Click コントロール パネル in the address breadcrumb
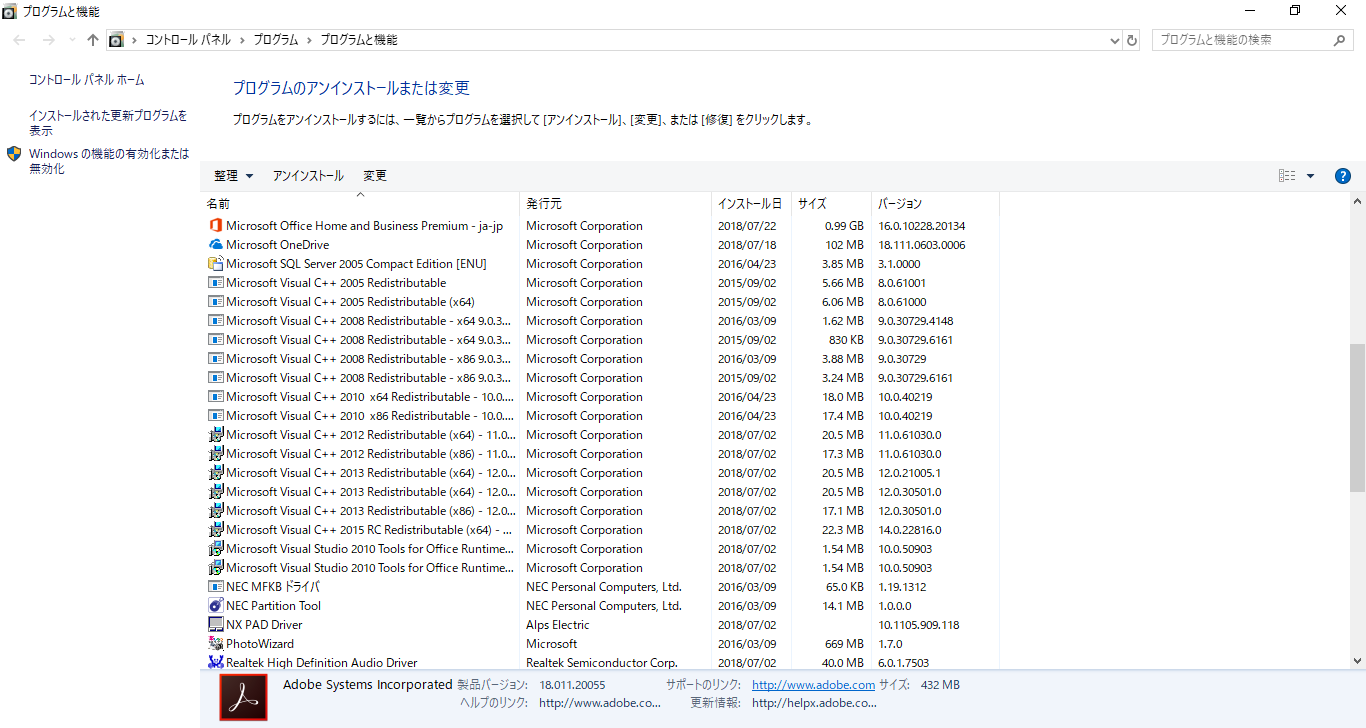 pyautogui.click(x=188, y=40)
